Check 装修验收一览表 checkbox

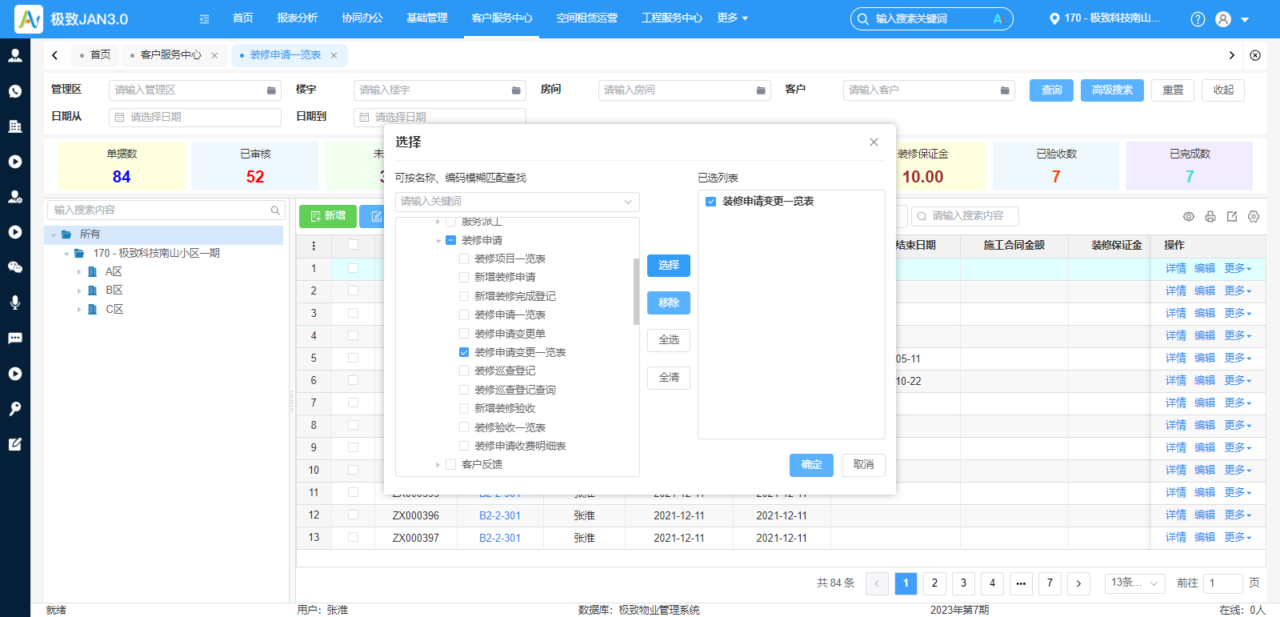coord(464,427)
